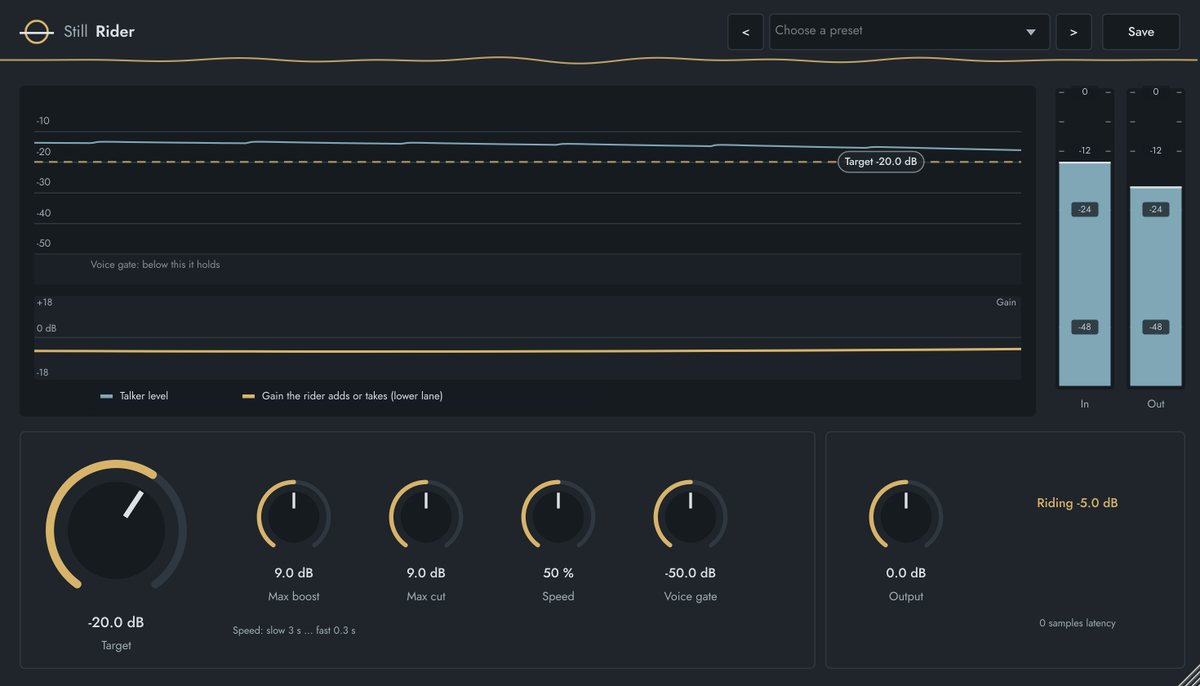Image resolution: width=1200 pixels, height=686 pixels.
Task: Click the Save preset button
Action: click(1141, 32)
